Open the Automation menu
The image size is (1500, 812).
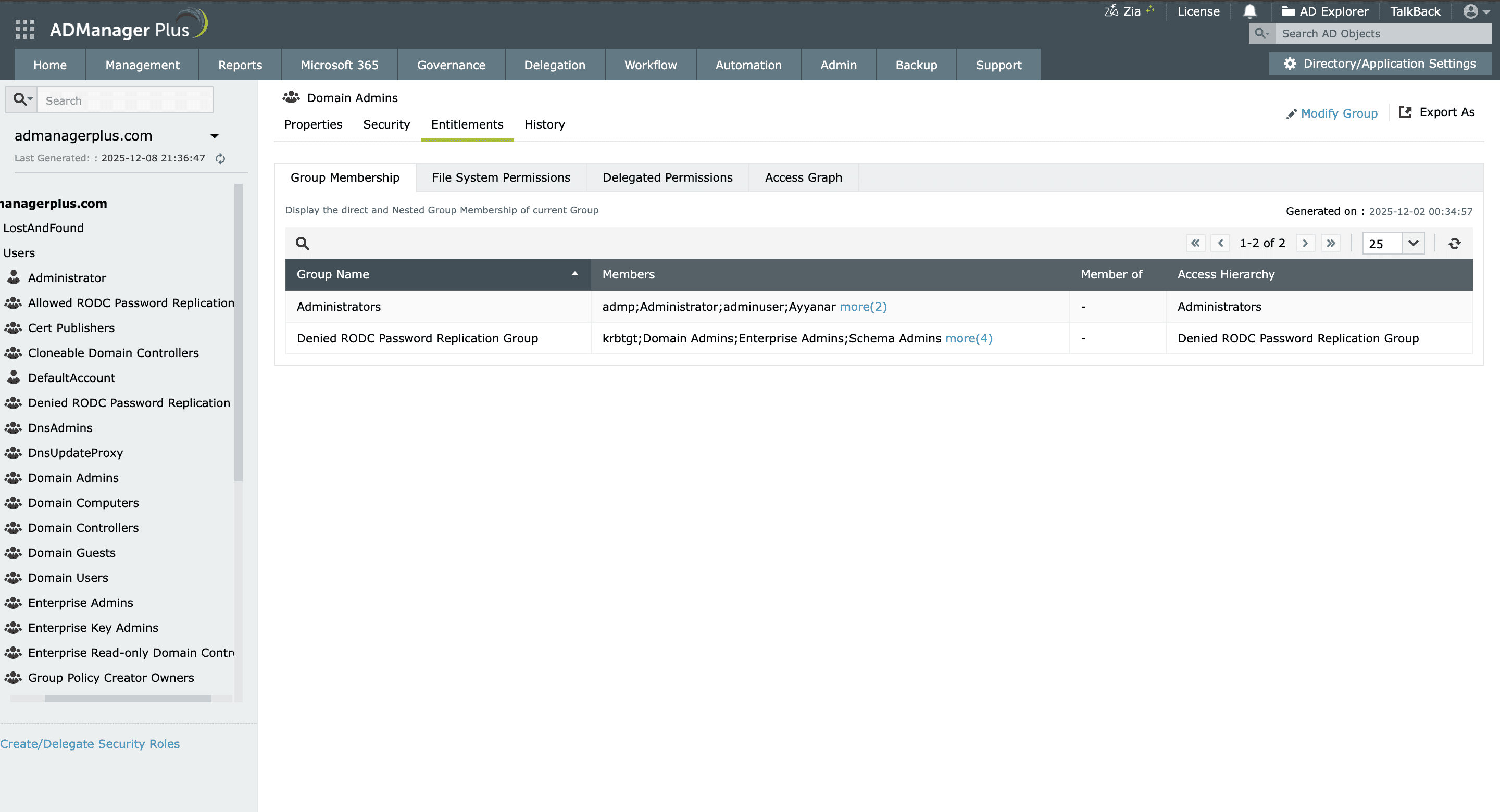(748, 65)
